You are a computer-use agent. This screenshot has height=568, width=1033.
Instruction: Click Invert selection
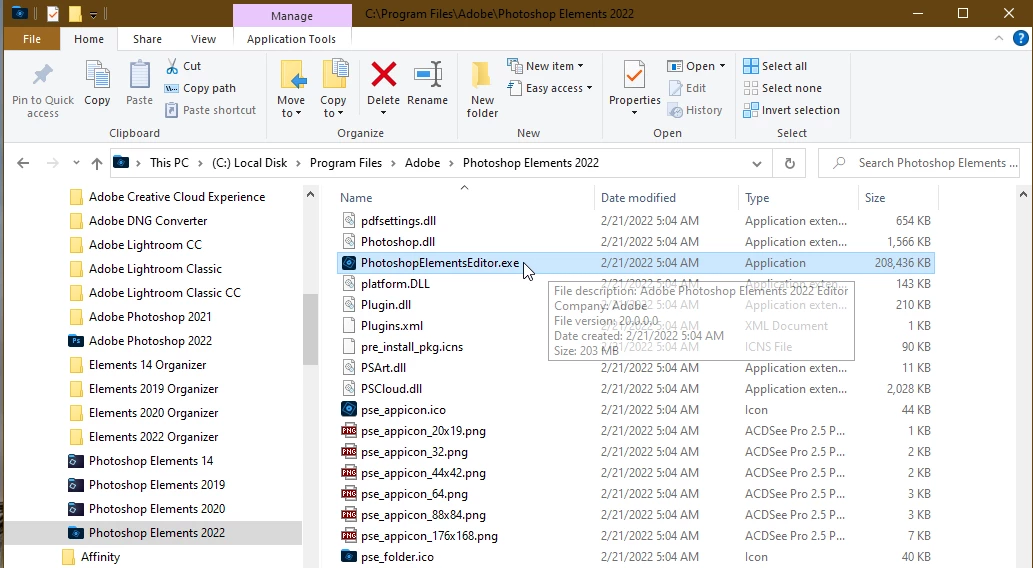[791, 110]
